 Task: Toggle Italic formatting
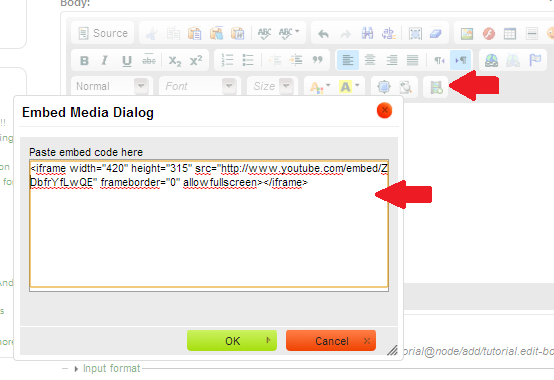(105, 60)
